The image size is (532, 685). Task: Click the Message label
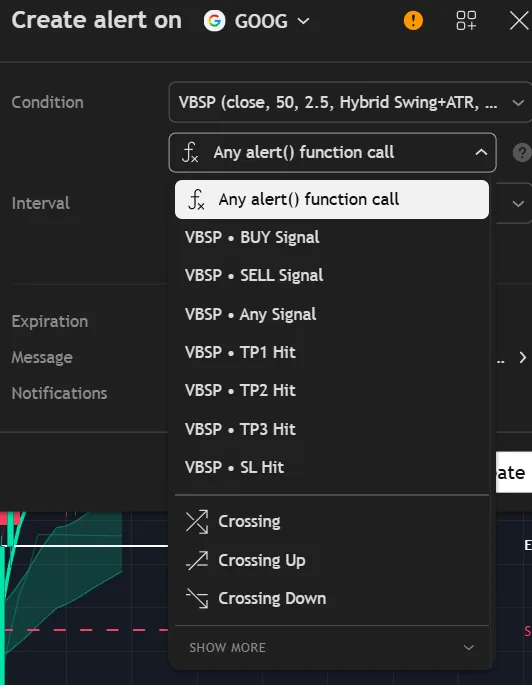click(42, 357)
